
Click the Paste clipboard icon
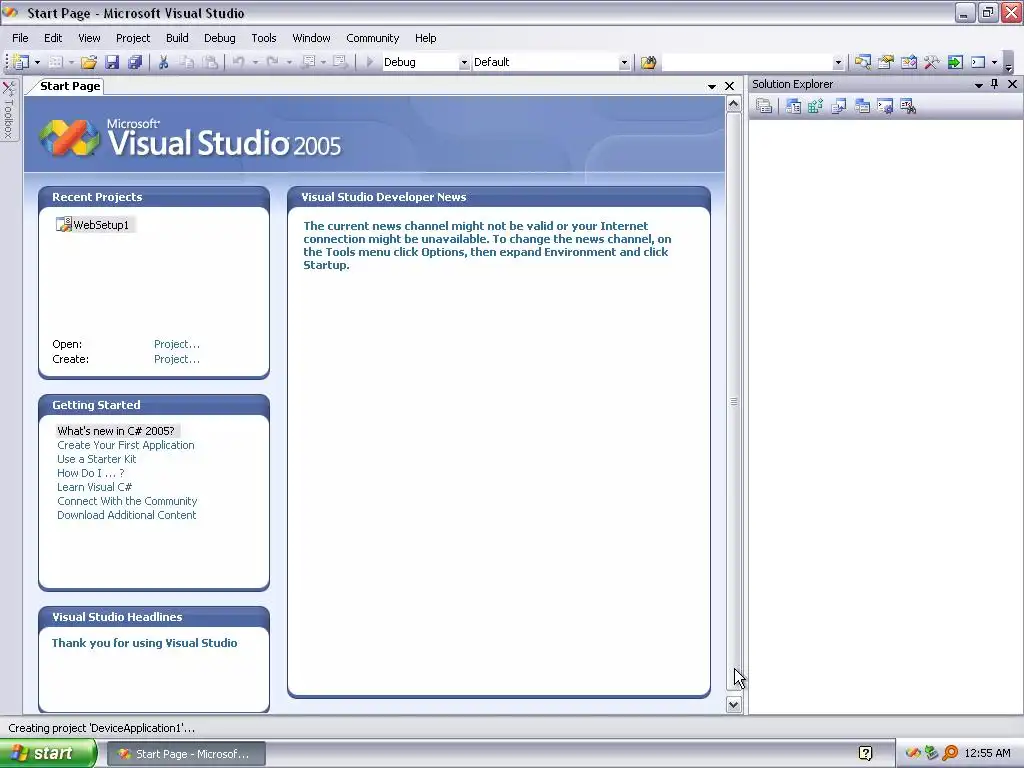coord(210,62)
